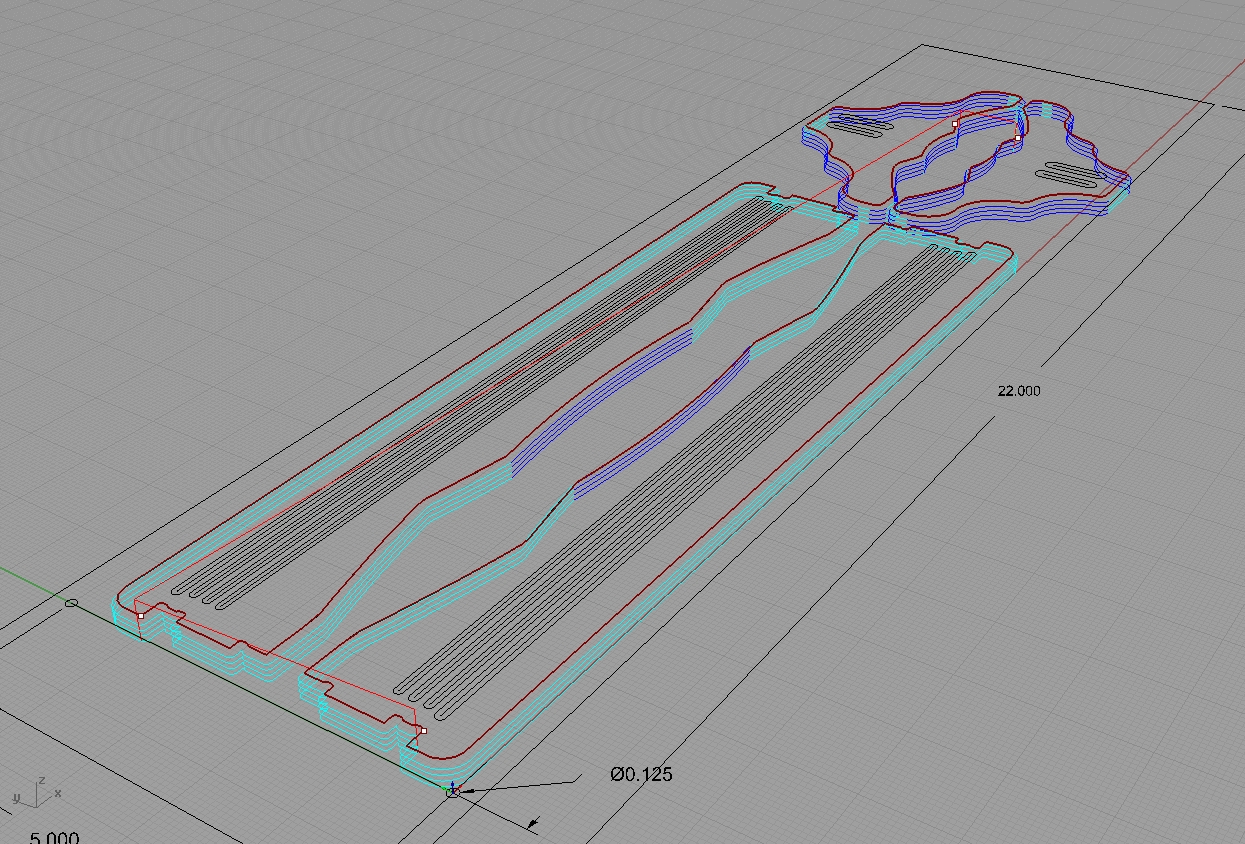Click the small circle on the green axis
Image resolution: width=1245 pixels, height=844 pixels.
tap(71, 603)
